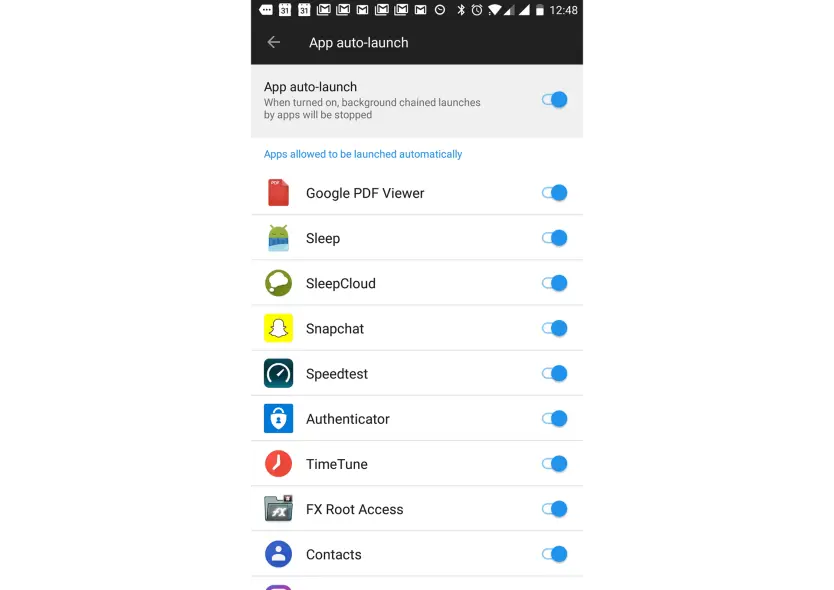Switch off auto-launch for Google PDF Viewer
Image resolution: width=834 pixels, height=590 pixels.
click(x=554, y=193)
